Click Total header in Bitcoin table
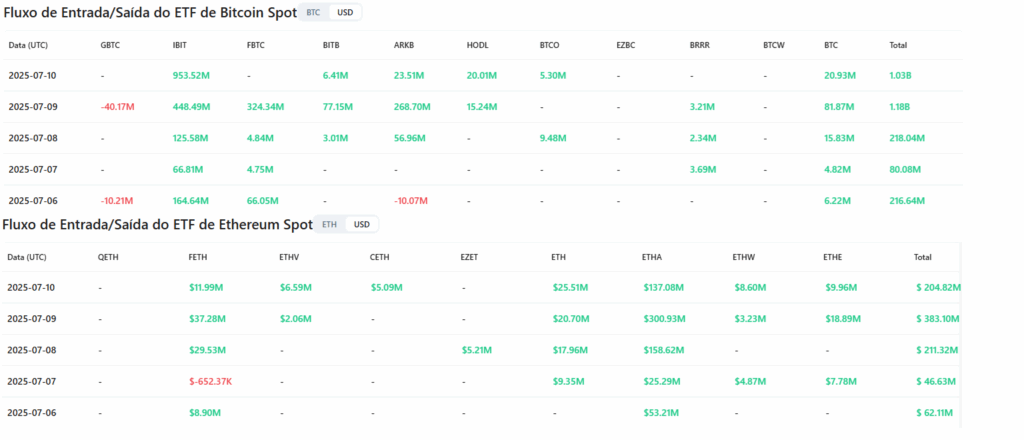This screenshot has width=1024, height=440. click(x=898, y=46)
